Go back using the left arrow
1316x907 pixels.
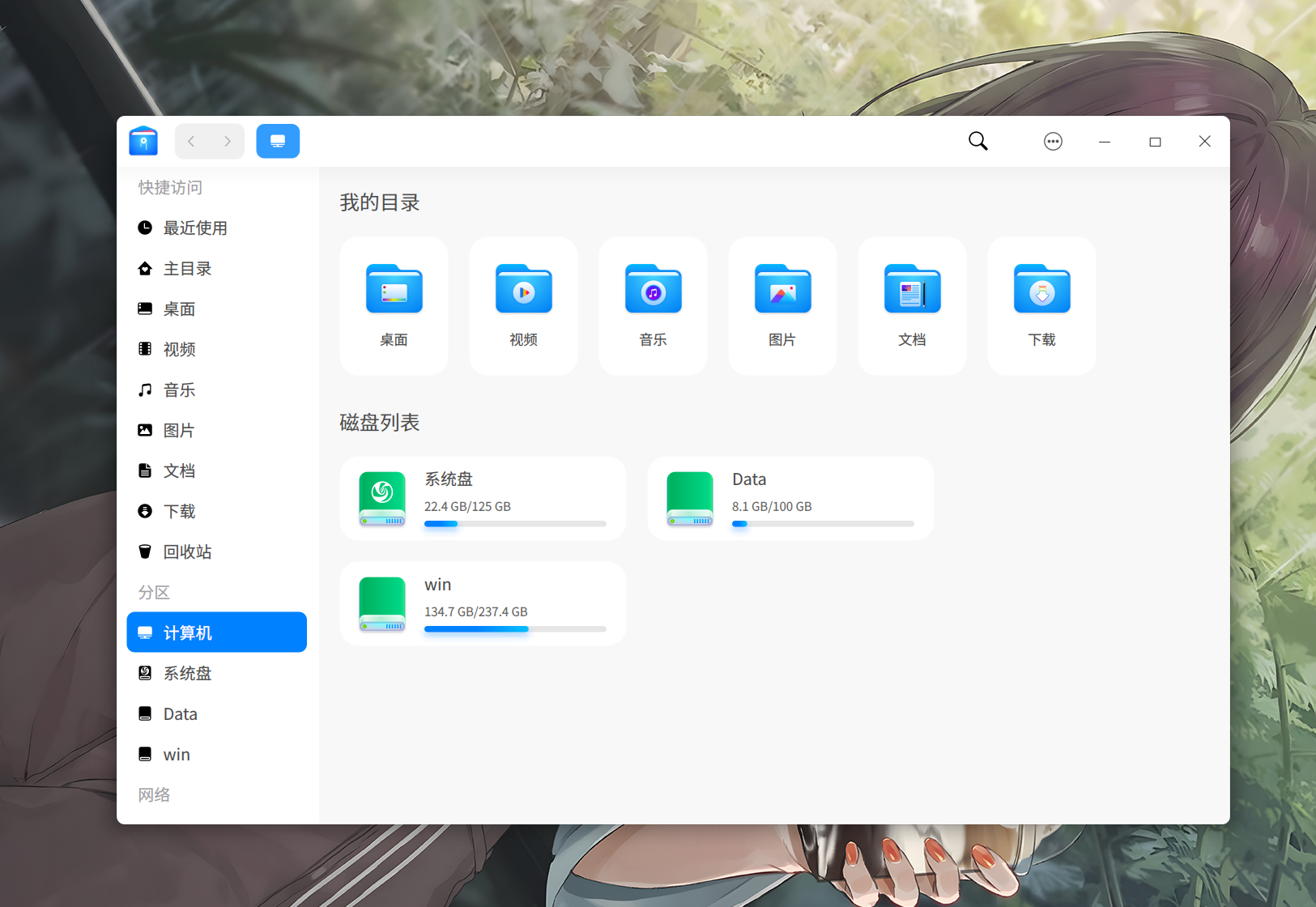pos(192,142)
